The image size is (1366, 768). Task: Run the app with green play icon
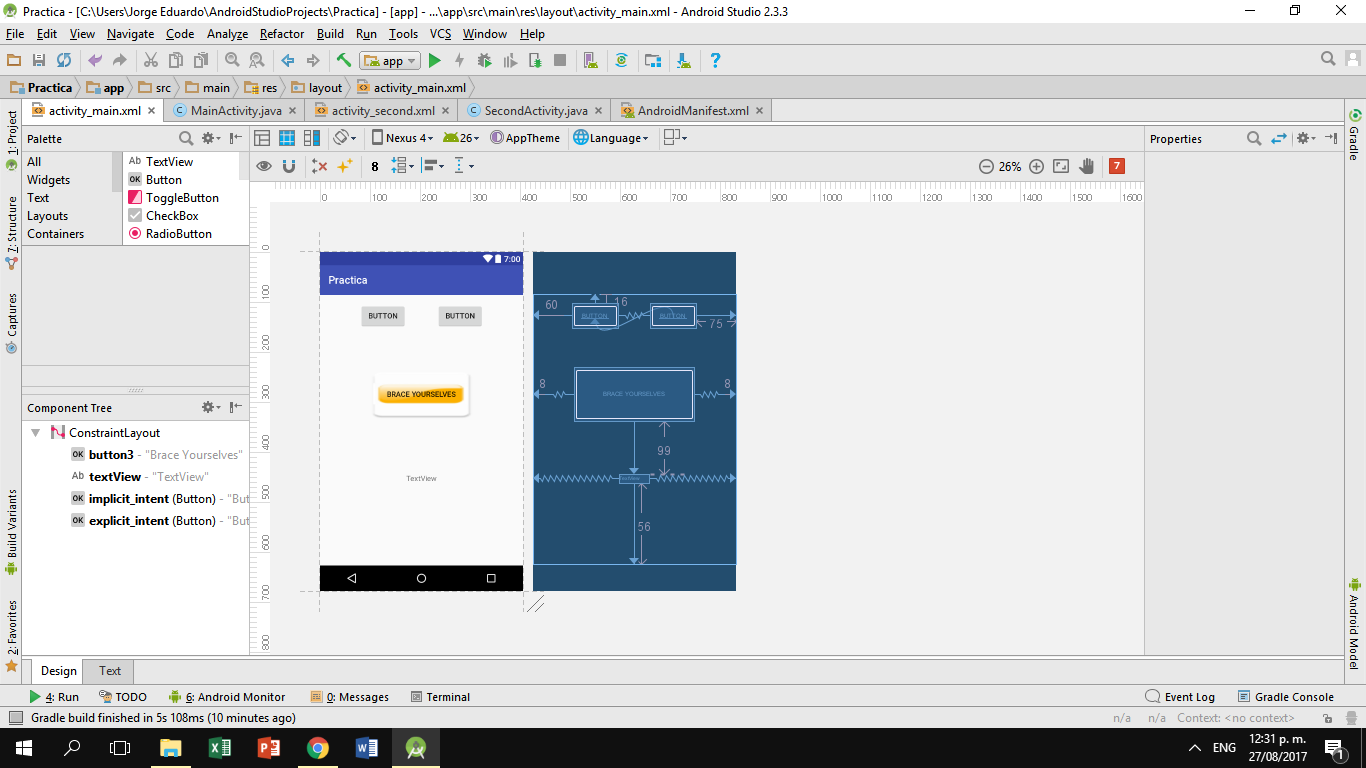[x=435, y=61]
